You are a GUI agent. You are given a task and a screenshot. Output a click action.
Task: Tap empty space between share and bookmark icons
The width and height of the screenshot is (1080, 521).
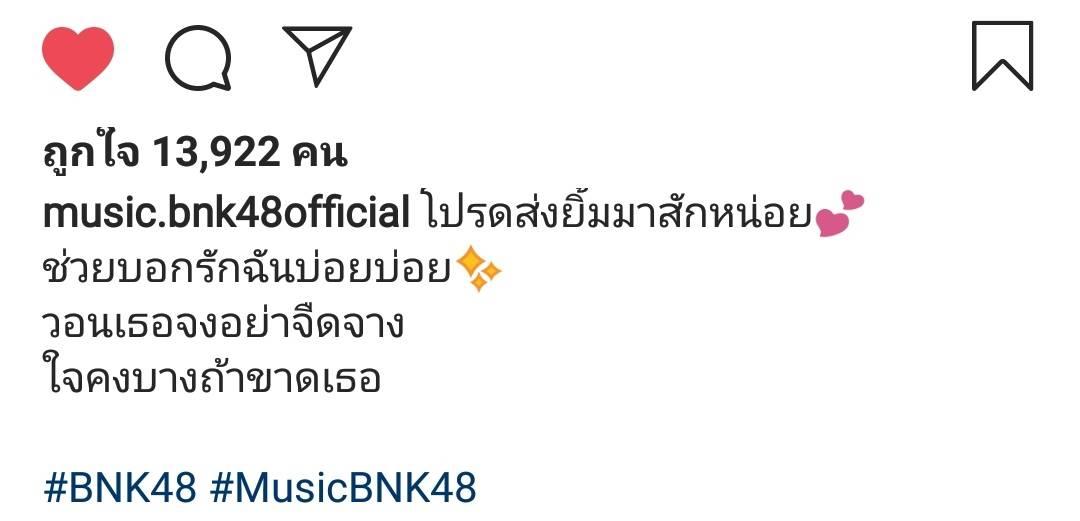click(x=661, y=57)
